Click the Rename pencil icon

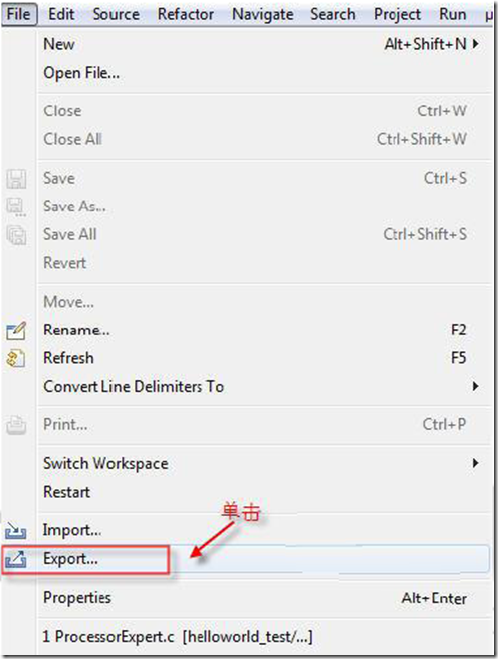point(16,330)
